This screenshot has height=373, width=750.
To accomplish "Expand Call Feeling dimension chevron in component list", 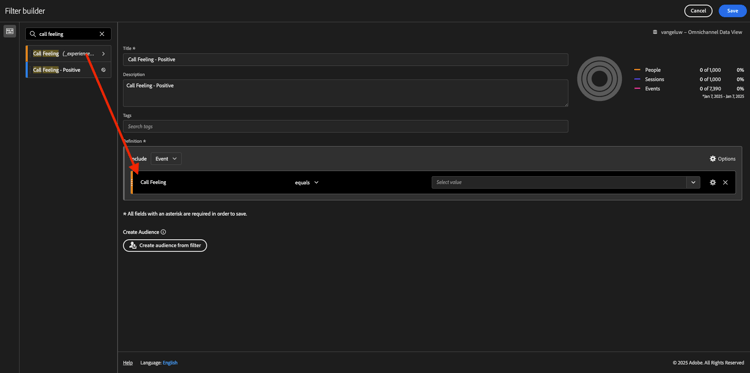I will tap(103, 54).
